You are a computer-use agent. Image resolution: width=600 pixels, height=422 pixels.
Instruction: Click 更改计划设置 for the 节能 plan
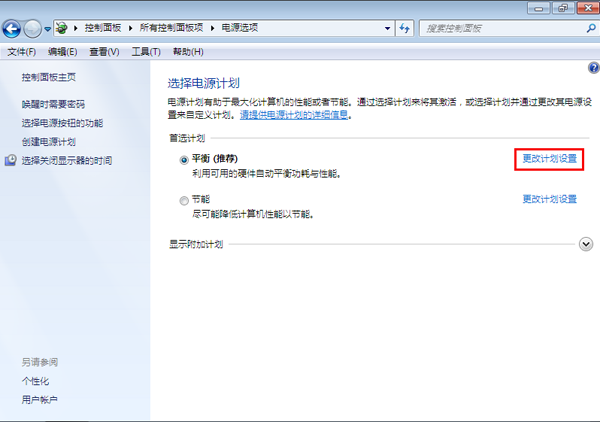point(549,199)
